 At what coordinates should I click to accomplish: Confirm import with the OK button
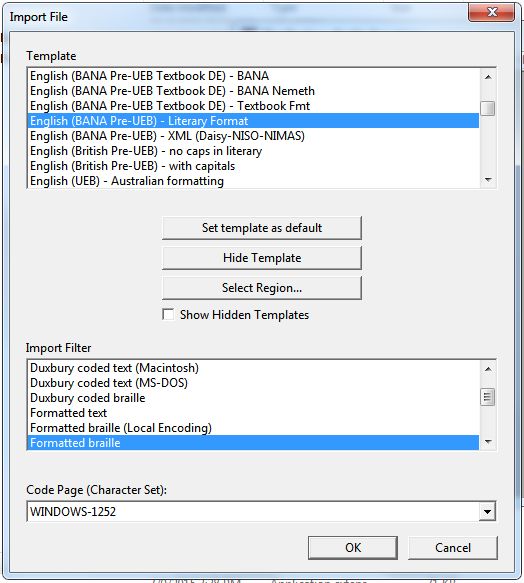(x=353, y=547)
